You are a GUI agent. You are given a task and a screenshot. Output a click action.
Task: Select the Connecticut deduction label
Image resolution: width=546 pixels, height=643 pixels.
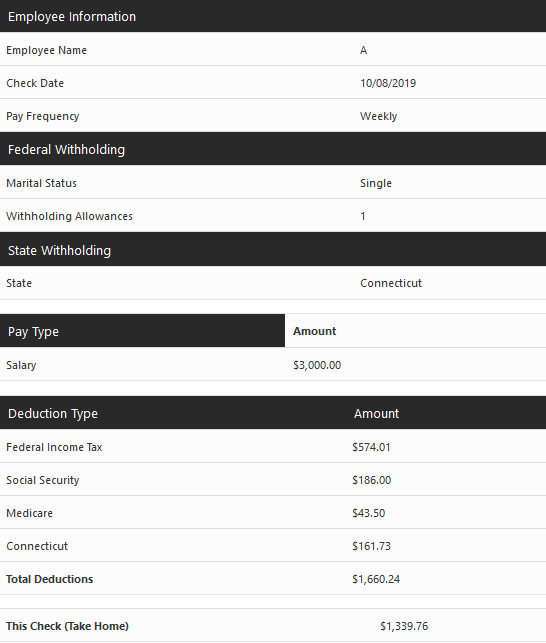coord(37,546)
